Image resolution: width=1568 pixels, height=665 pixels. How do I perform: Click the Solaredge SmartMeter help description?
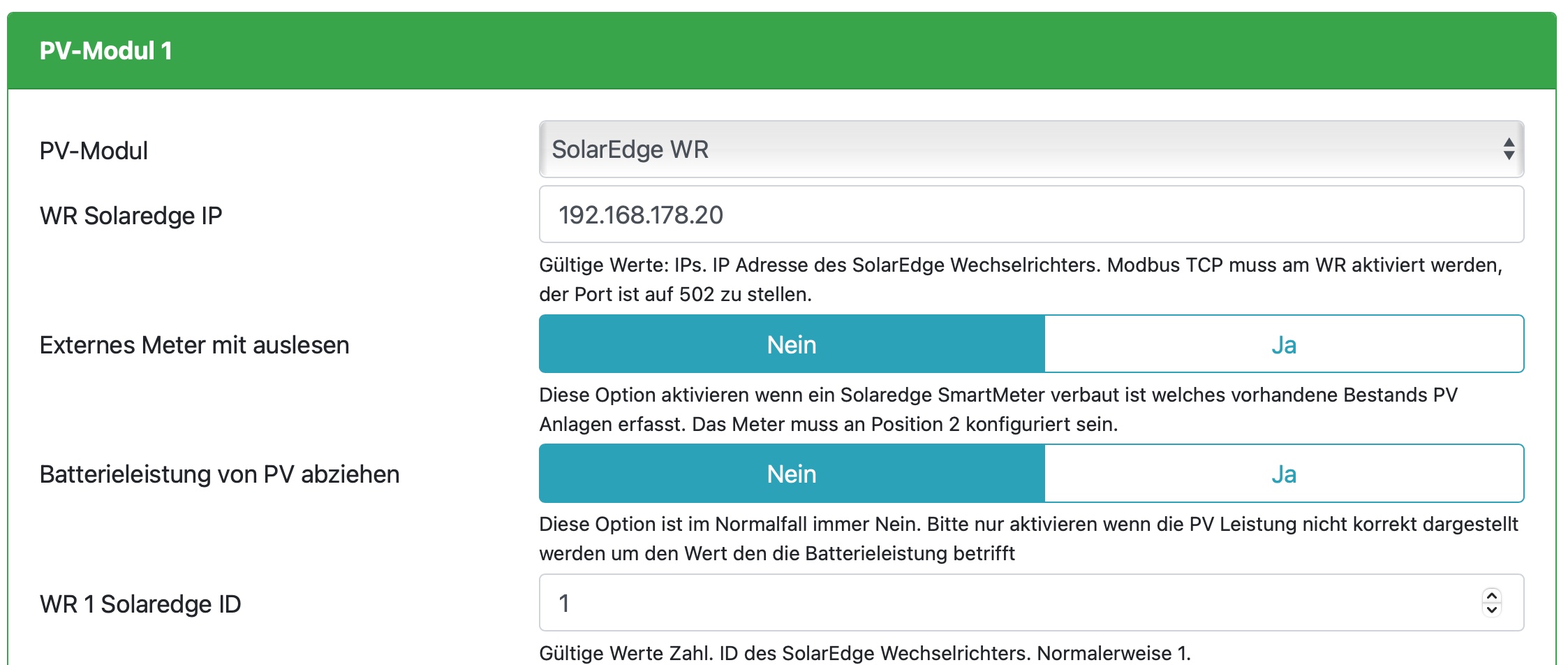[x=998, y=409]
